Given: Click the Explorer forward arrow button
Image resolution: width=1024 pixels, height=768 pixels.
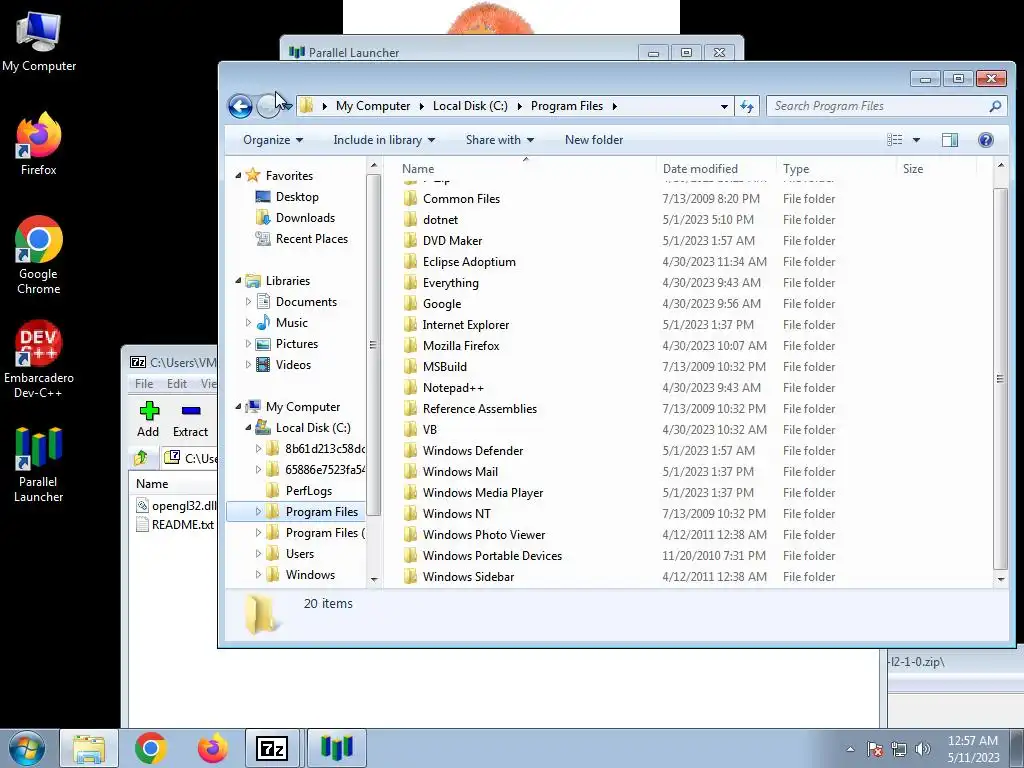Looking at the screenshot, I should tap(268, 106).
